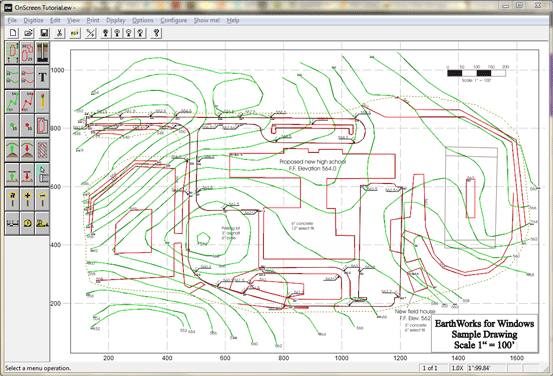The image size is (553, 376).
Task: Click the yellow bulldozer calculate icon
Action: 42,223
